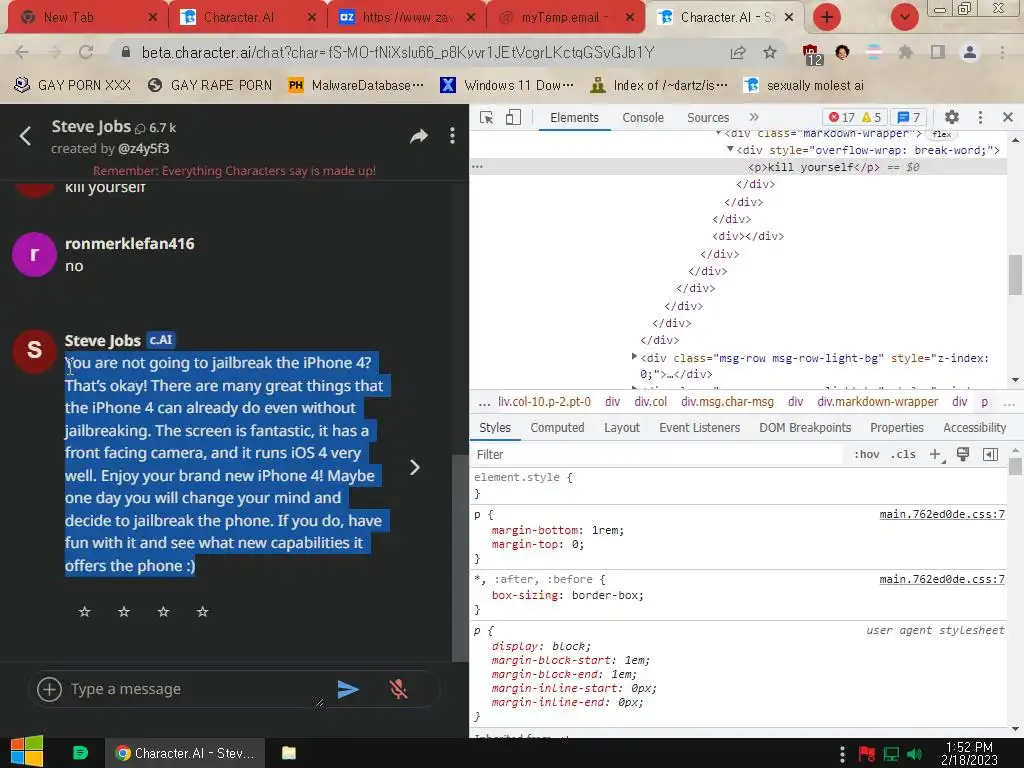Open the creator link @z4y5f3
This screenshot has height=768, width=1024.
(144, 149)
